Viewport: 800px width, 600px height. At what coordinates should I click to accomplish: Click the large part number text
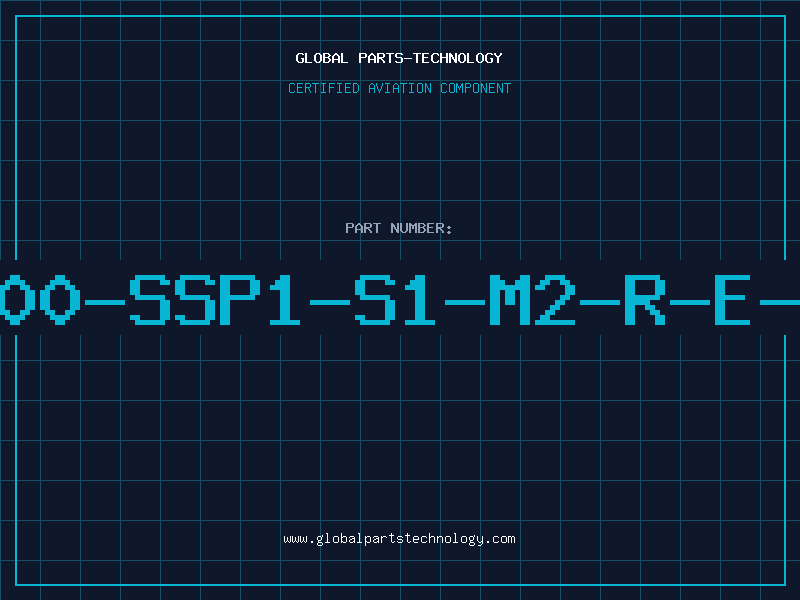pyautogui.click(x=400, y=299)
